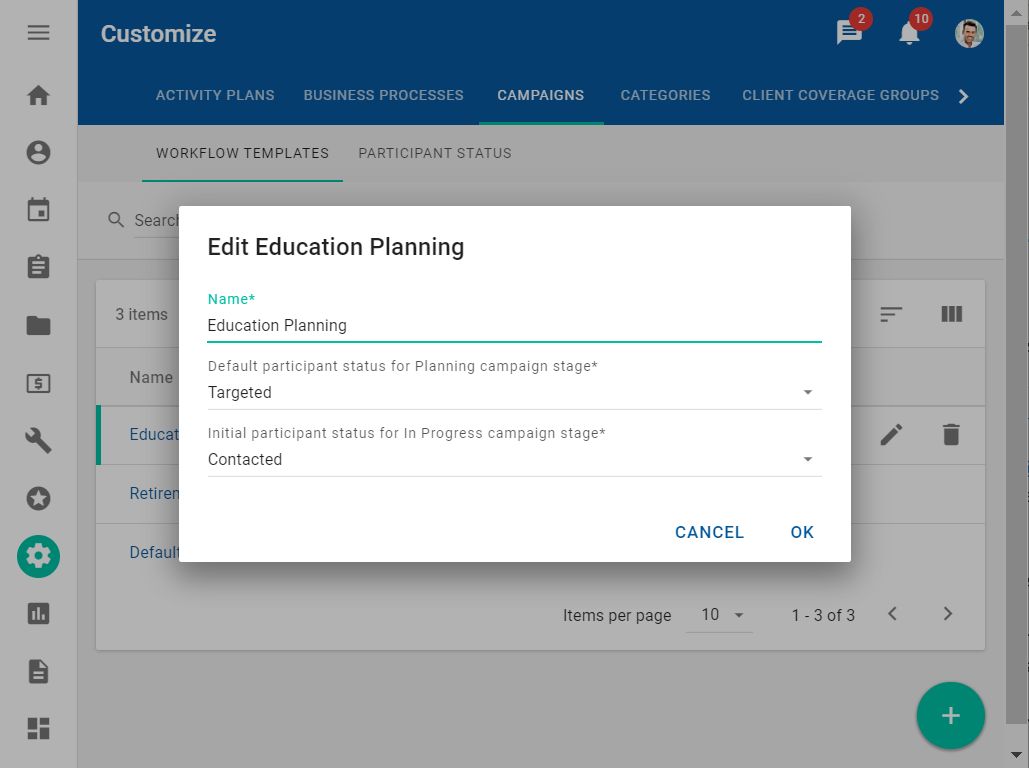This screenshot has width=1029, height=768.
Task: Open the notifications bell icon
Action: [x=909, y=33]
